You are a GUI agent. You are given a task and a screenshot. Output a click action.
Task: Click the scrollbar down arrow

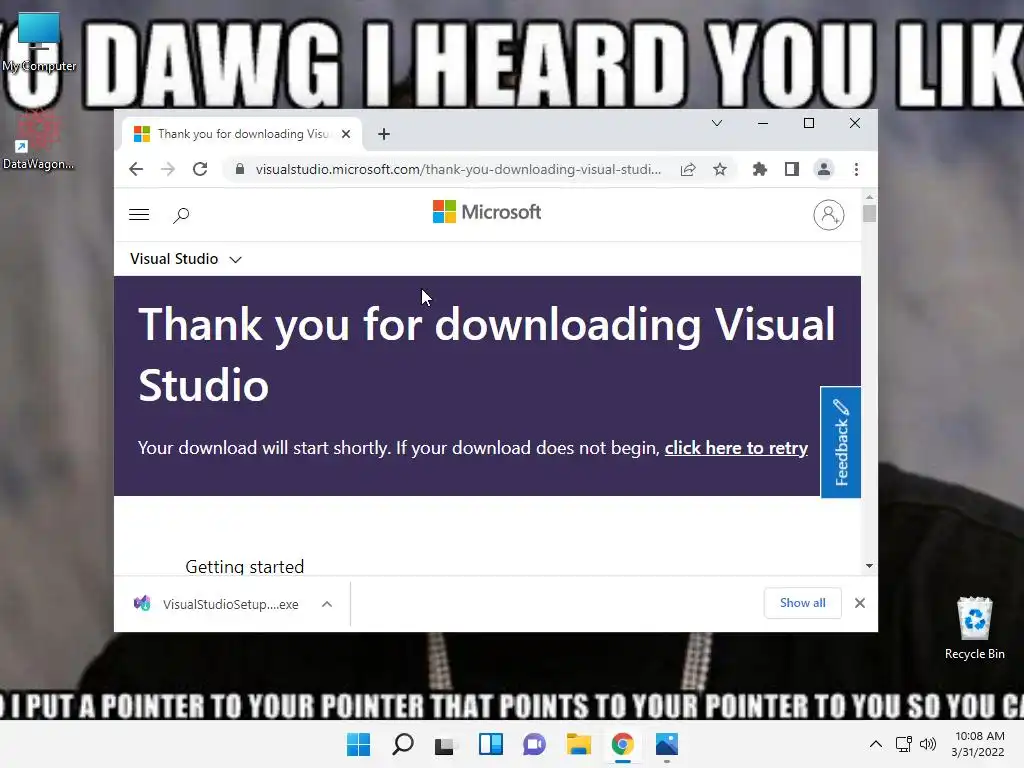(869, 566)
